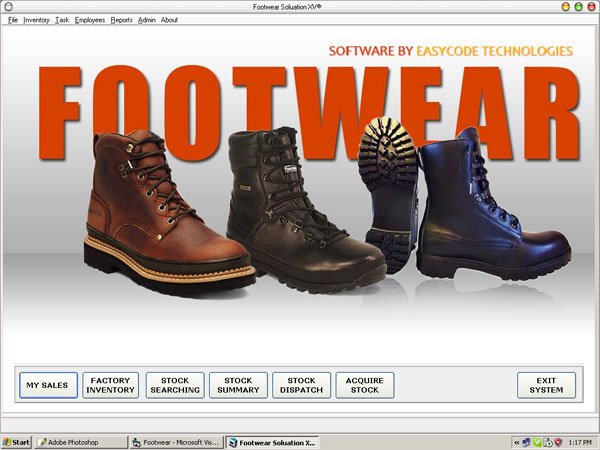Click the MY SALES button
This screenshot has width=600, height=450.
[47, 385]
